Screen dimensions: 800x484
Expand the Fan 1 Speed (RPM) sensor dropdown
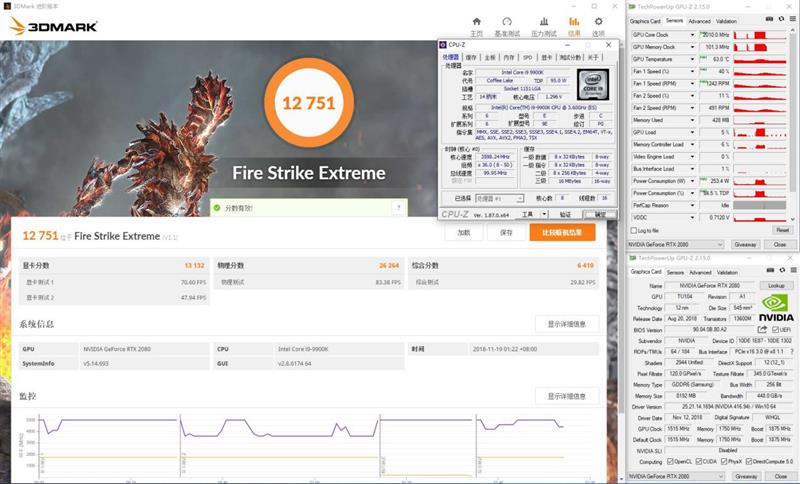[692, 83]
